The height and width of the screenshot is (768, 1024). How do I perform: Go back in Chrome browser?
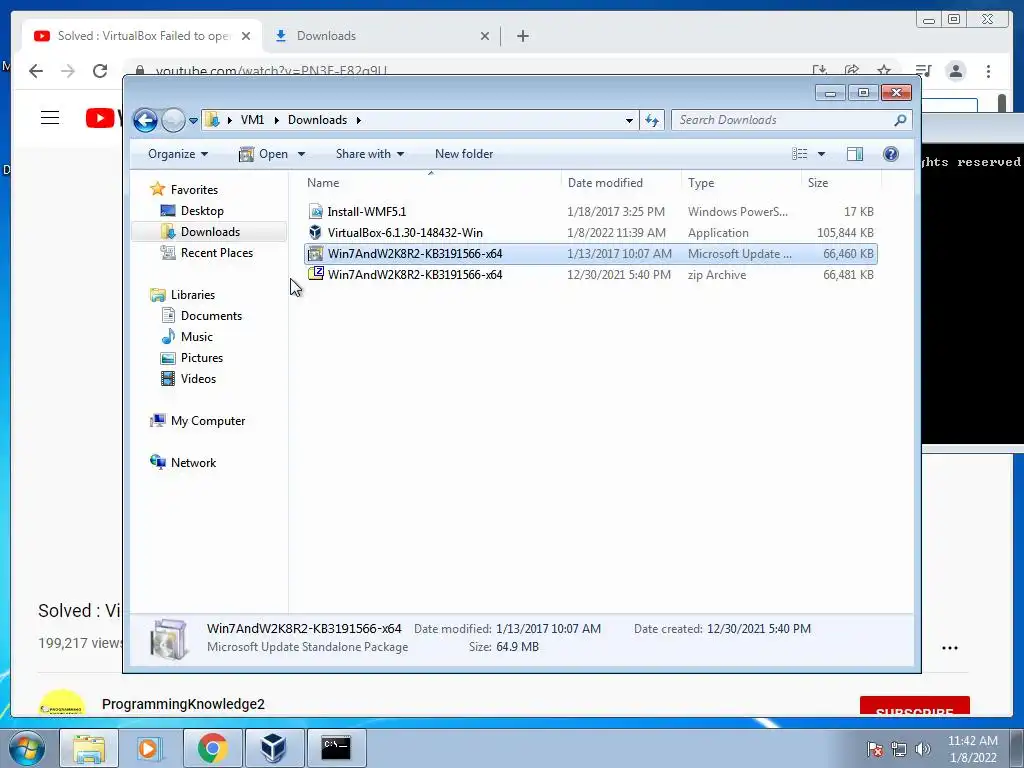36,71
